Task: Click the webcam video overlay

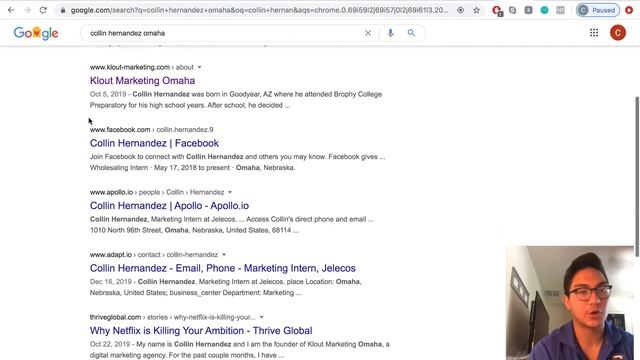Action: pos(570,302)
